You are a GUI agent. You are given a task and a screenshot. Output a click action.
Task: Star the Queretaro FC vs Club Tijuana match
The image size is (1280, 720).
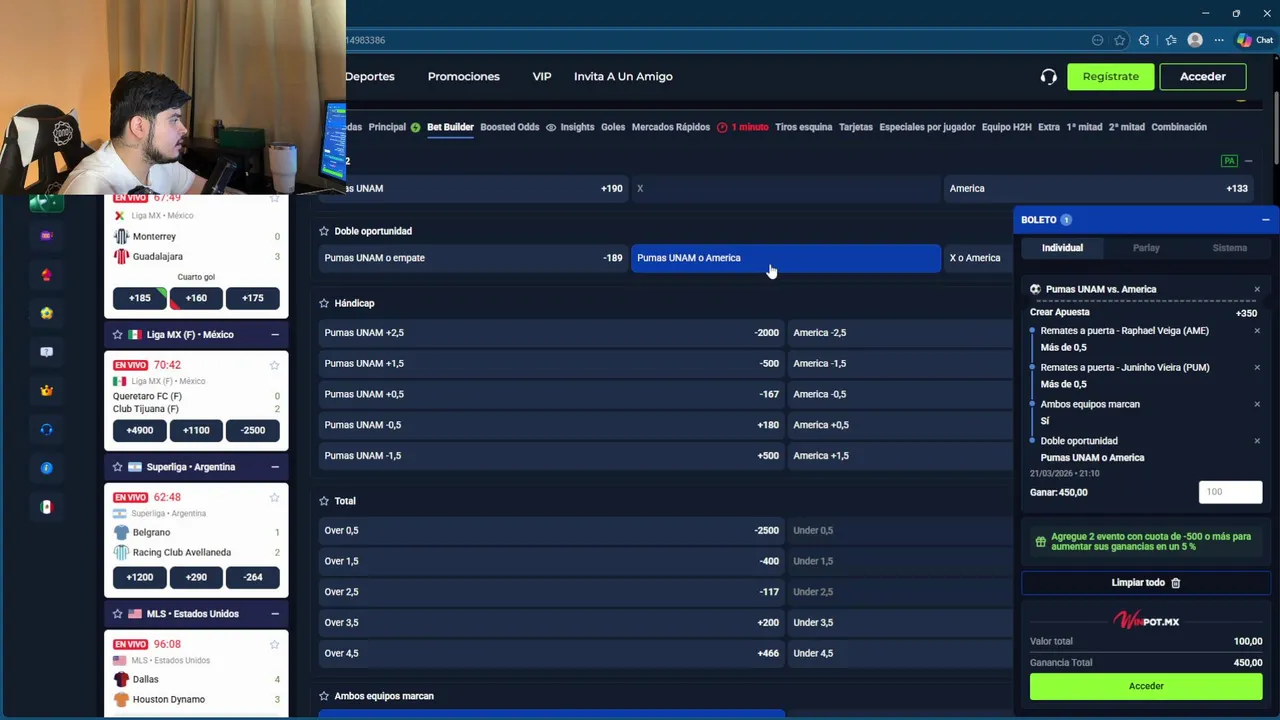[274, 365]
